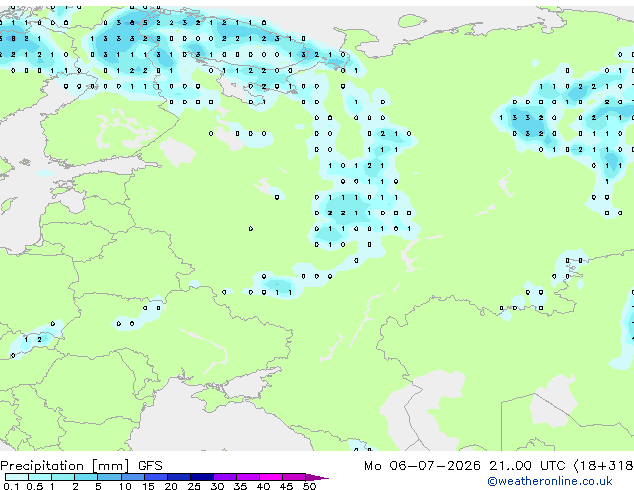Click the legend label '50'
This screenshot has height=490, width=634.
coord(309,486)
